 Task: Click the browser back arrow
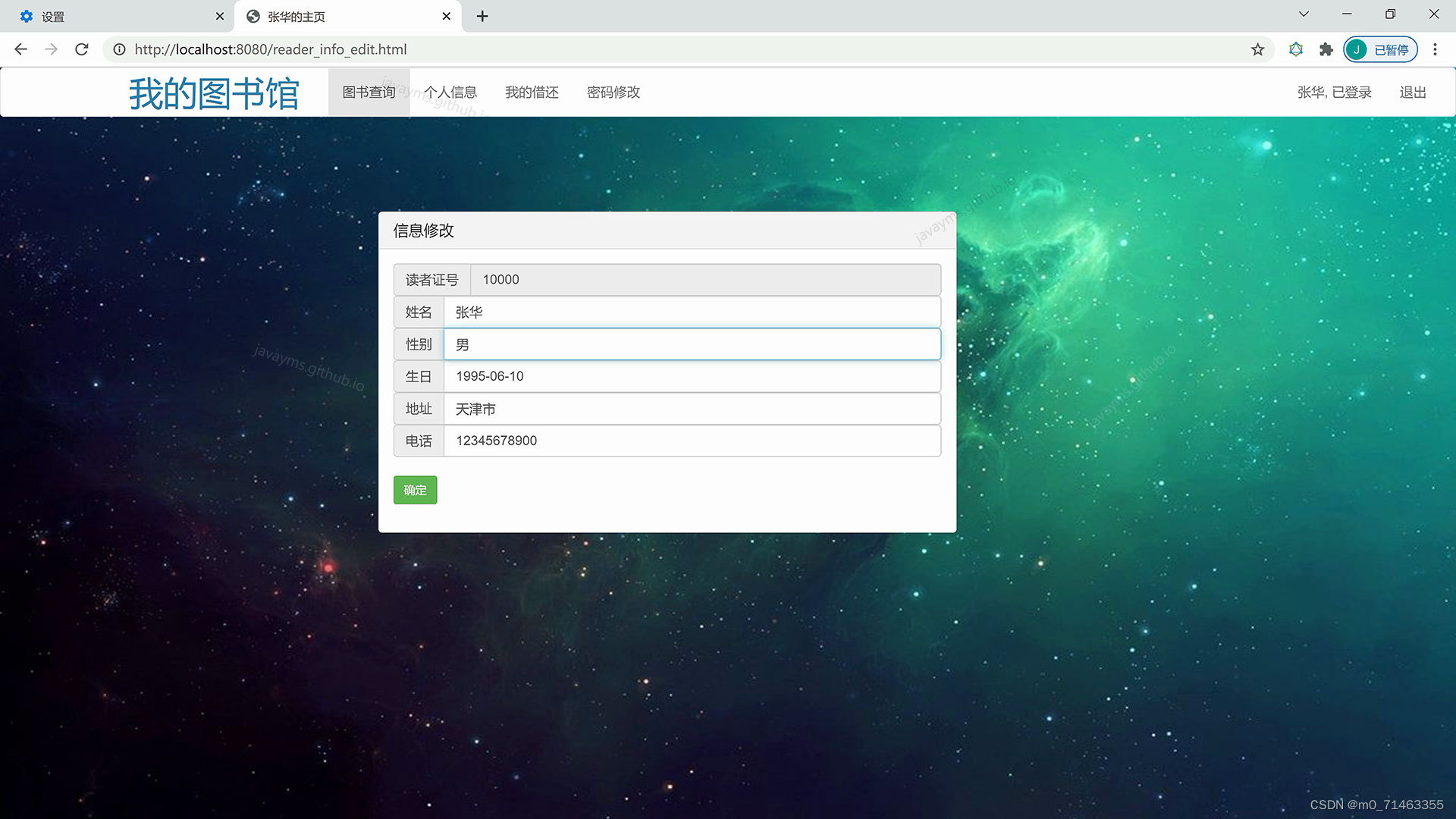pyautogui.click(x=20, y=49)
